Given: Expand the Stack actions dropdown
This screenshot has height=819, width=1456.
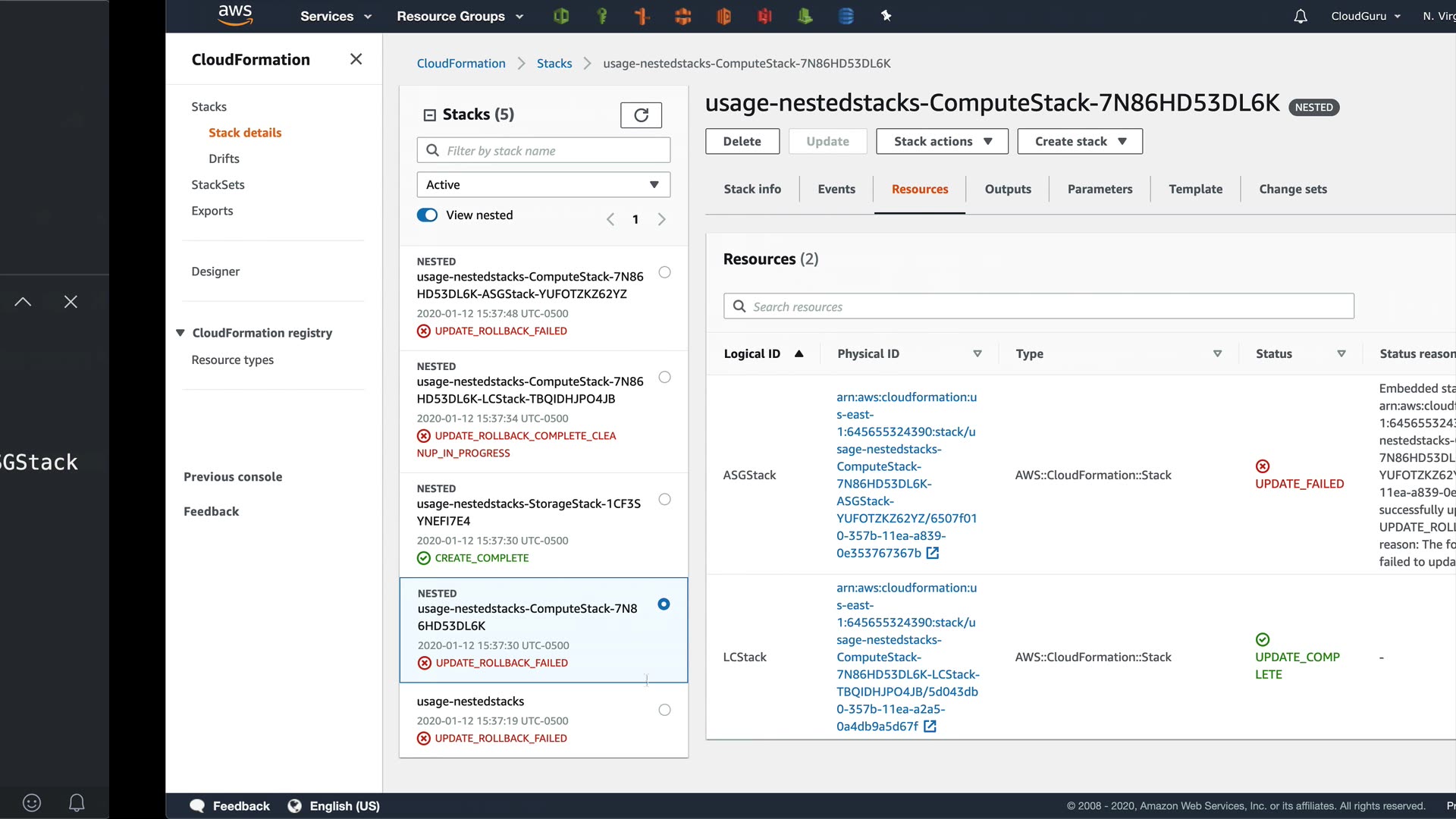Looking at the screenshot, I should click(x=942, y=142).
